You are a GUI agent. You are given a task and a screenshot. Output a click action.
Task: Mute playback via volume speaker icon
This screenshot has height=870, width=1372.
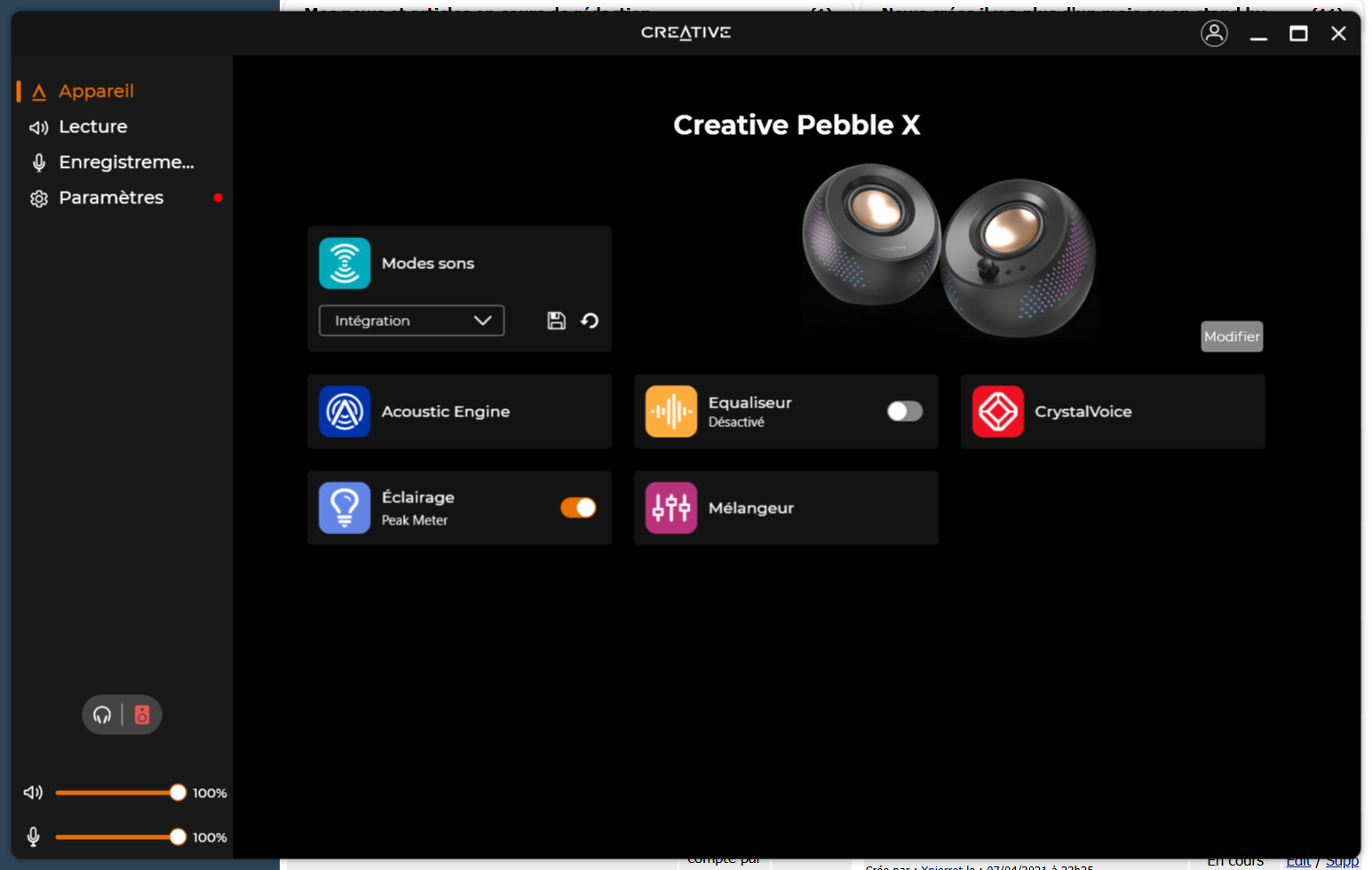33,793
